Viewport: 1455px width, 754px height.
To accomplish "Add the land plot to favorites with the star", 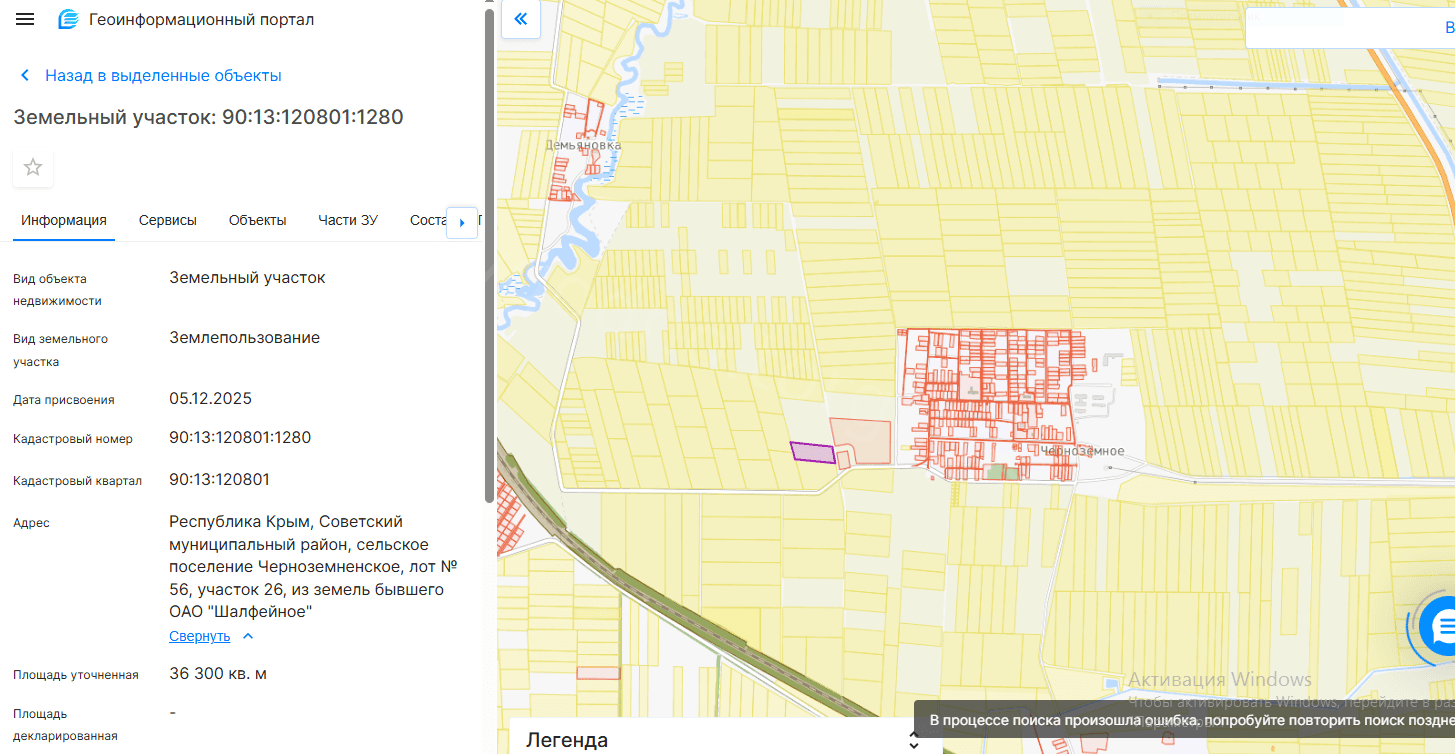I will (33, 167).
